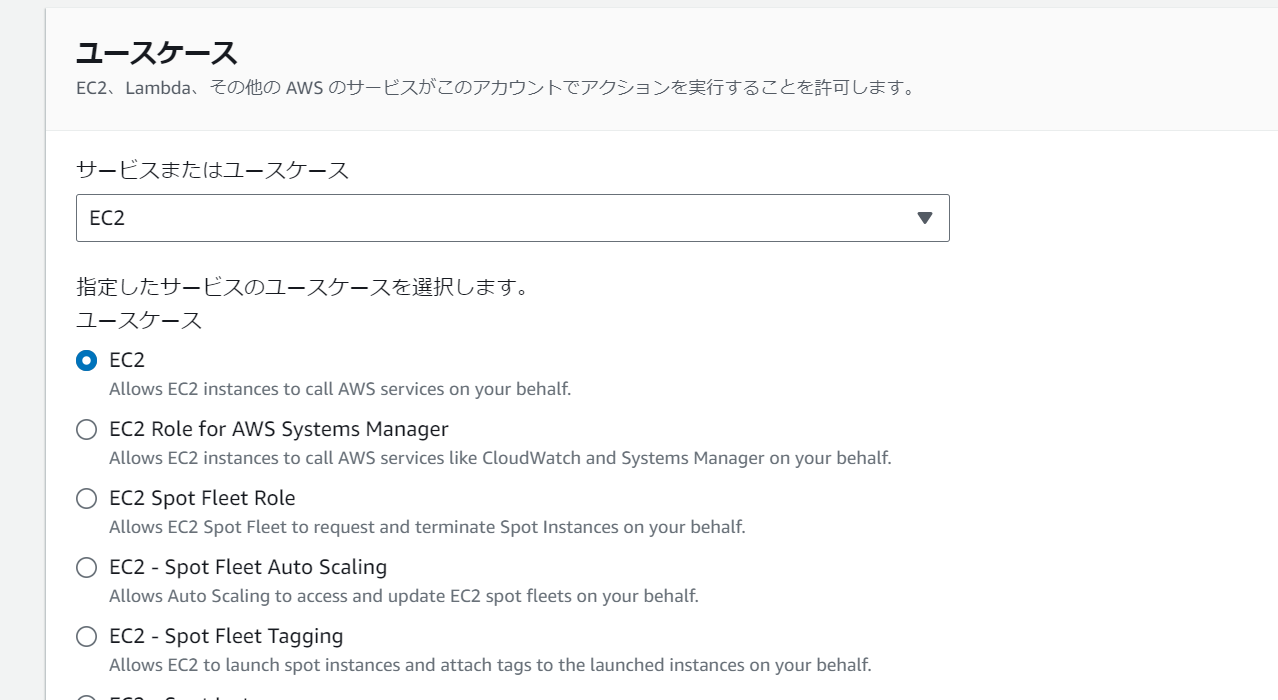Viewport: 1278px width, 700px height.
Task: Click description about attaching tags to launched instances
Action: [490, 665]
